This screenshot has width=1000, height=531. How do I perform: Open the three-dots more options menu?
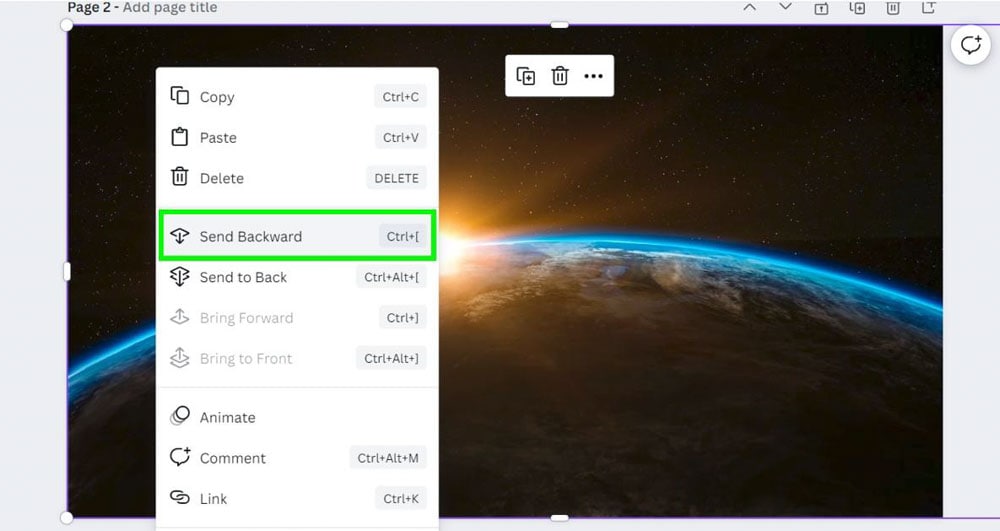[593, 76]
